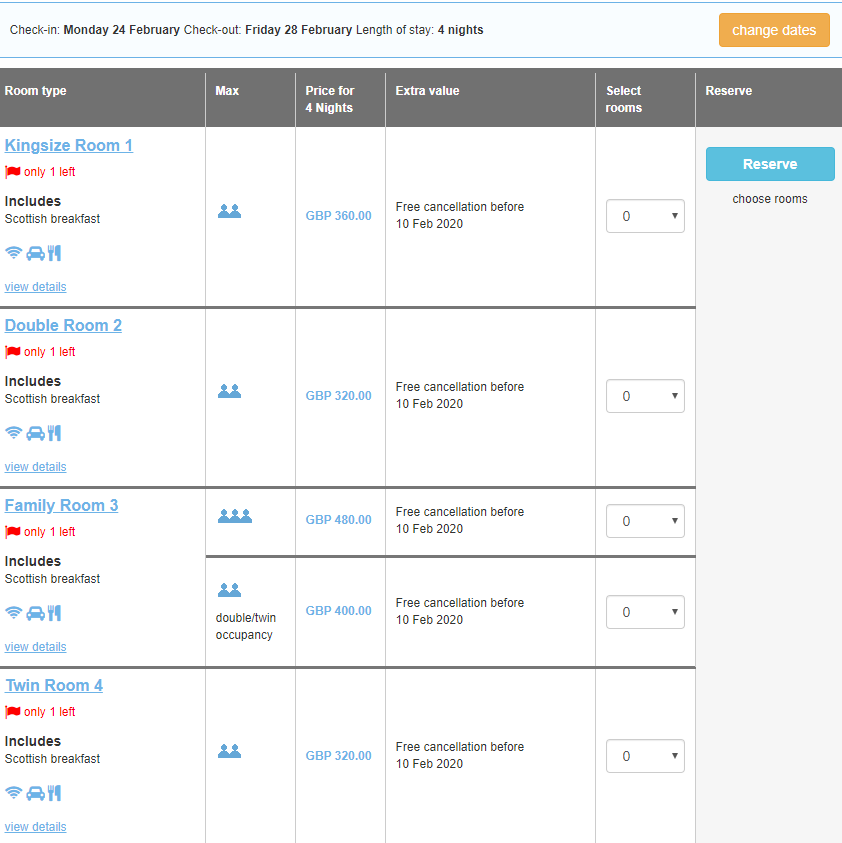Click the WiFi icon under Kingsize Room 1

coord(13,253)
